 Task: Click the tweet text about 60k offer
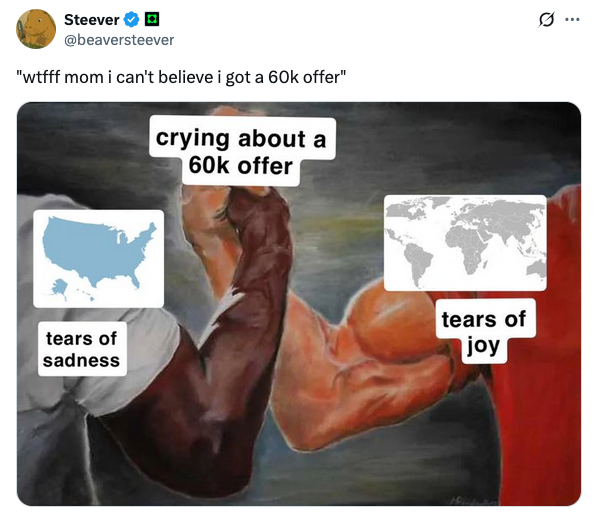[181, 77]
